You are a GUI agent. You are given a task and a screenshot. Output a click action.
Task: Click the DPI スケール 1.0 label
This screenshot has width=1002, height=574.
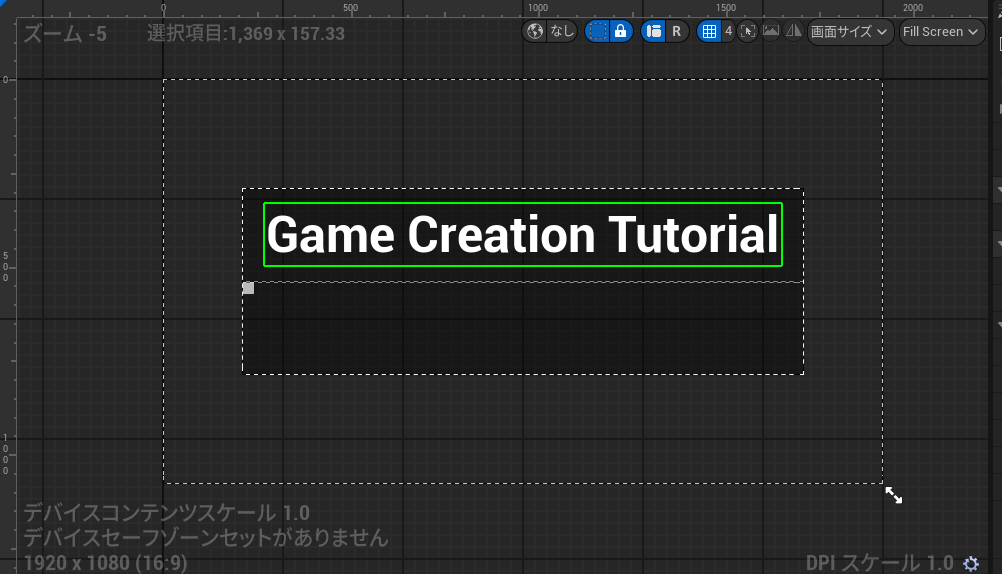[879, 562]
